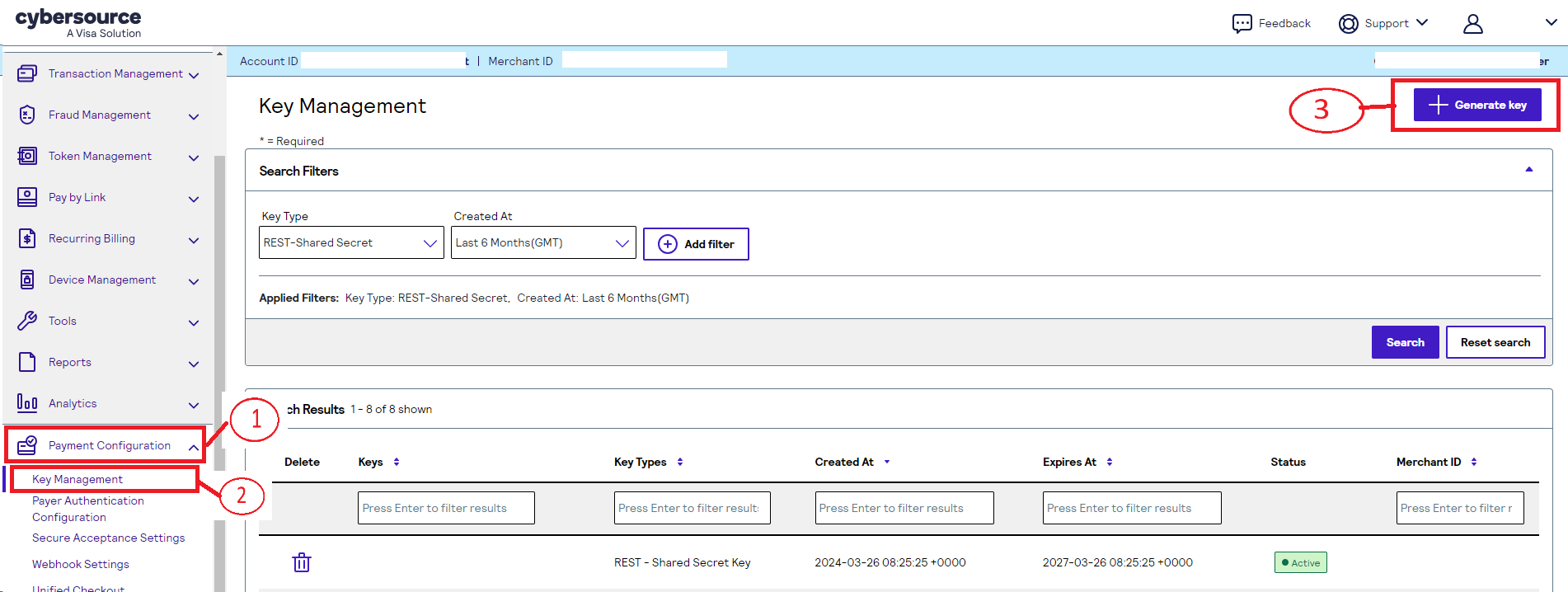The width and height of the screenshot is (1568, 592).
Task: Click the Recurring Billing document icon
Action: [x=27, y=238]
